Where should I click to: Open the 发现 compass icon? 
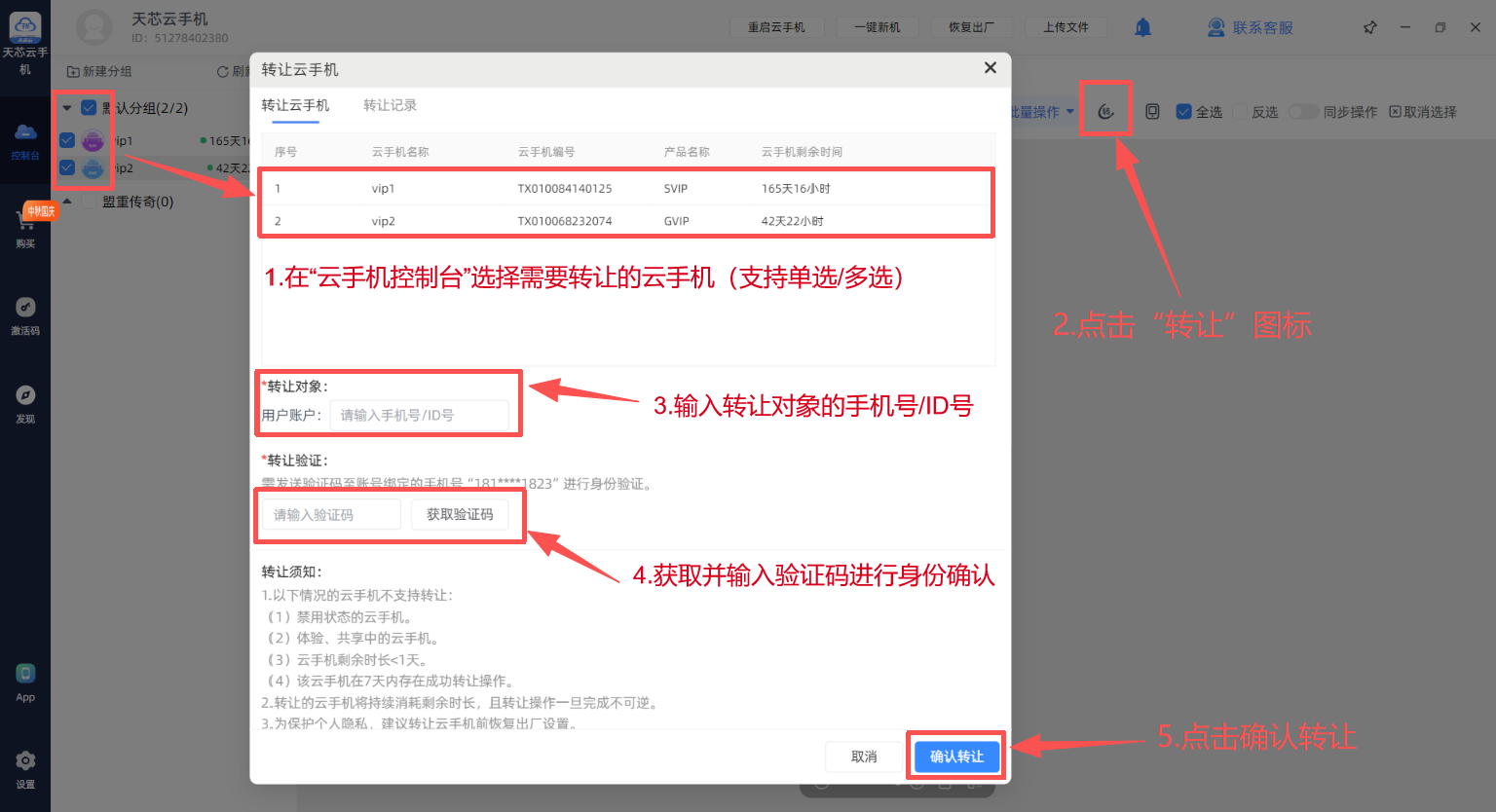point(25,403)
